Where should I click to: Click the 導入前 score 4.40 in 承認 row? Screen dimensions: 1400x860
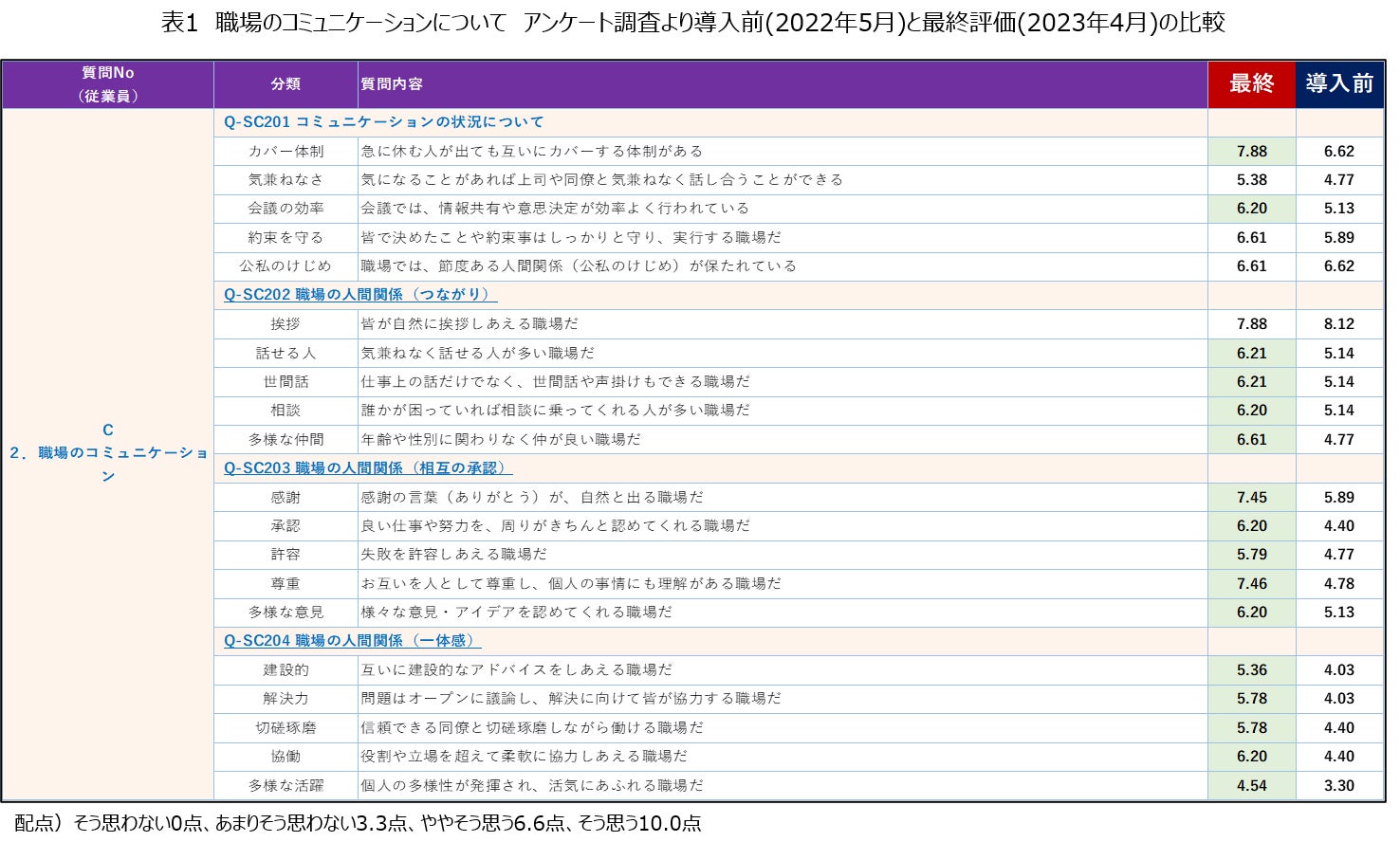pos(1339,526)
